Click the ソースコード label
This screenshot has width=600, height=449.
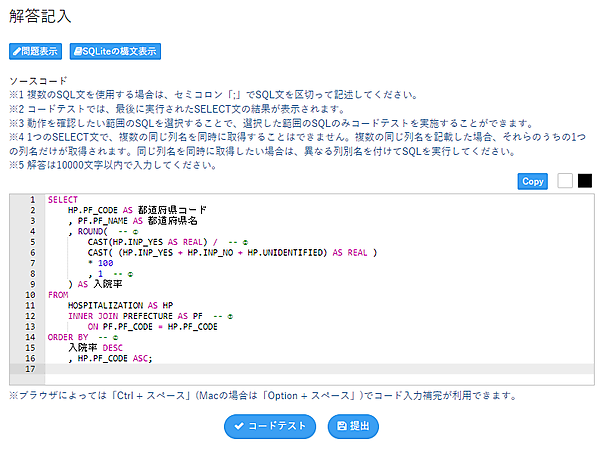click(38, 81)
